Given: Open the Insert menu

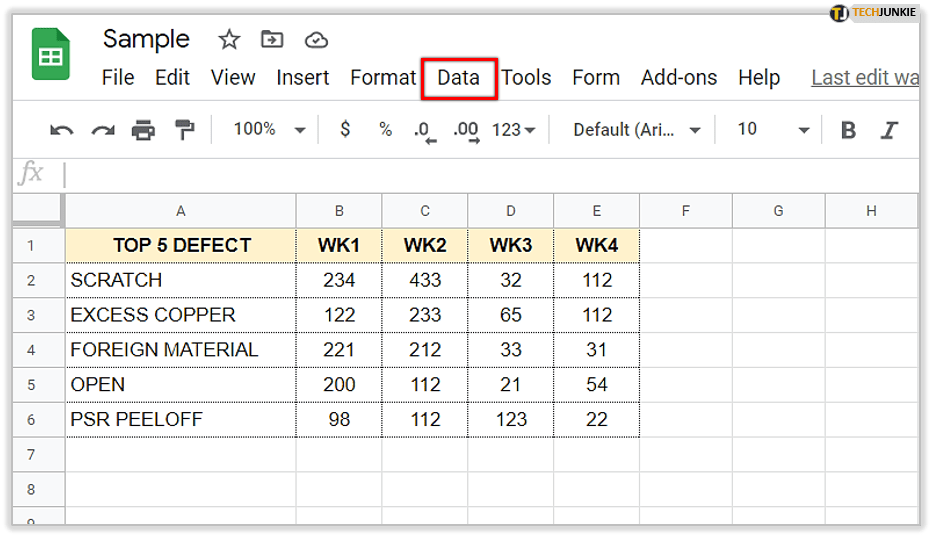Looking at the screenshot, I should click(x=302, y=78).
